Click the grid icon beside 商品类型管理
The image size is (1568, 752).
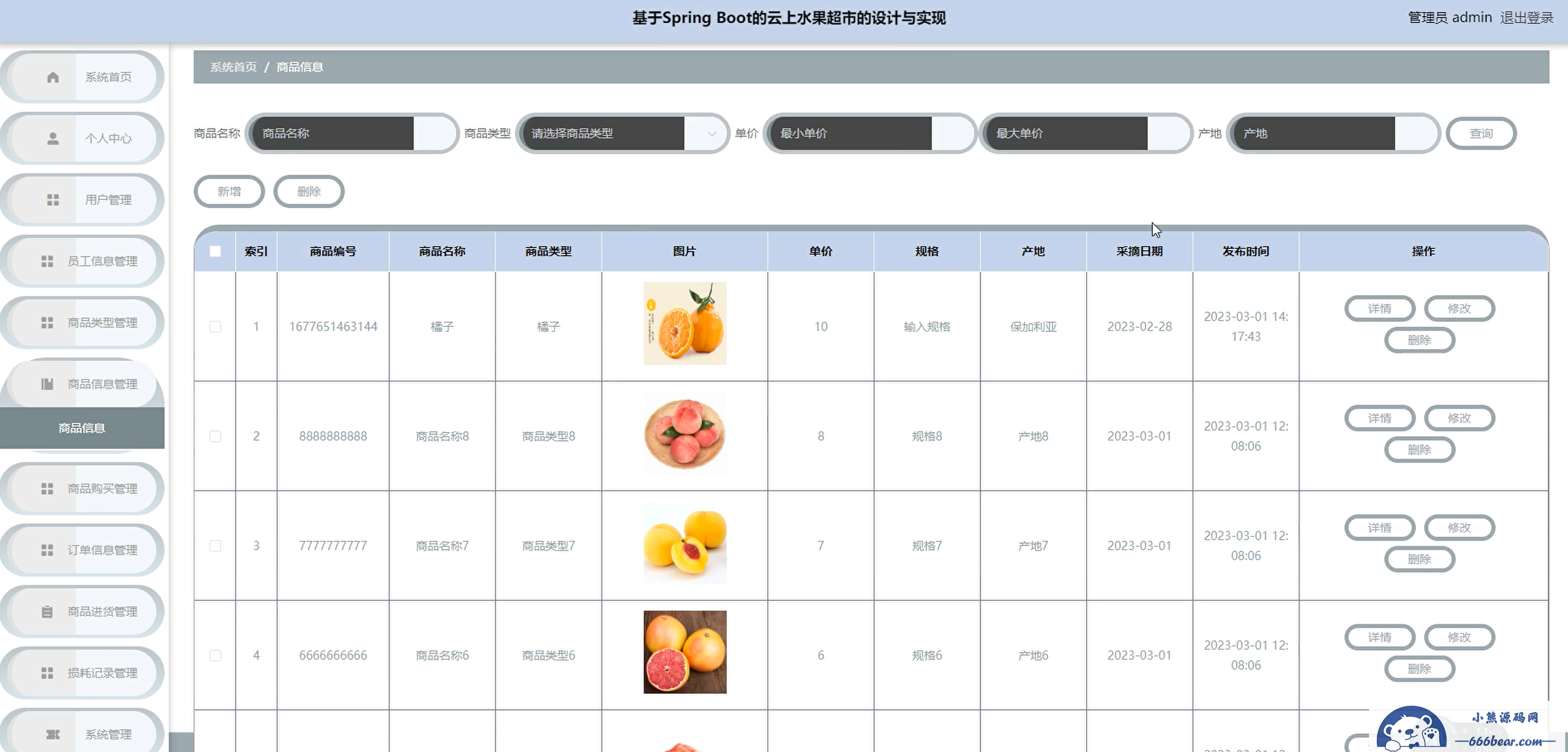47,323
